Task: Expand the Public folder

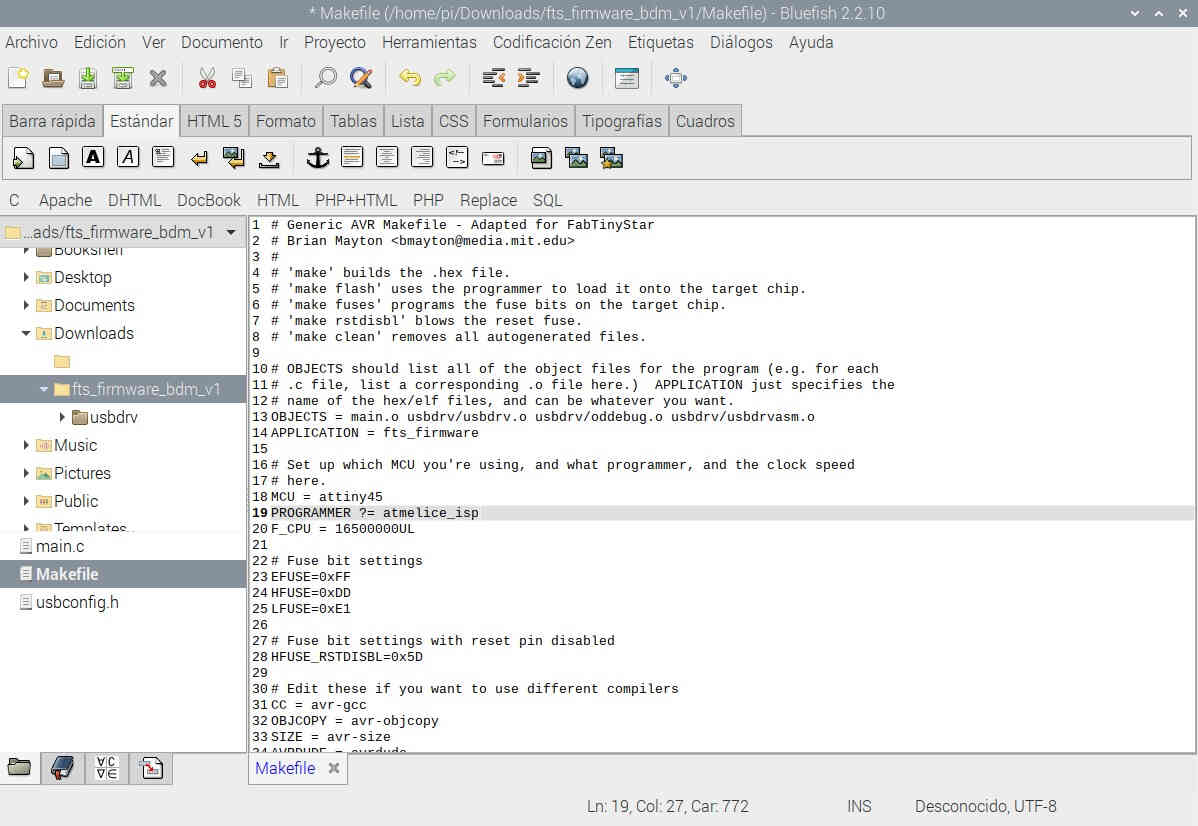Action: coord(26,501)
